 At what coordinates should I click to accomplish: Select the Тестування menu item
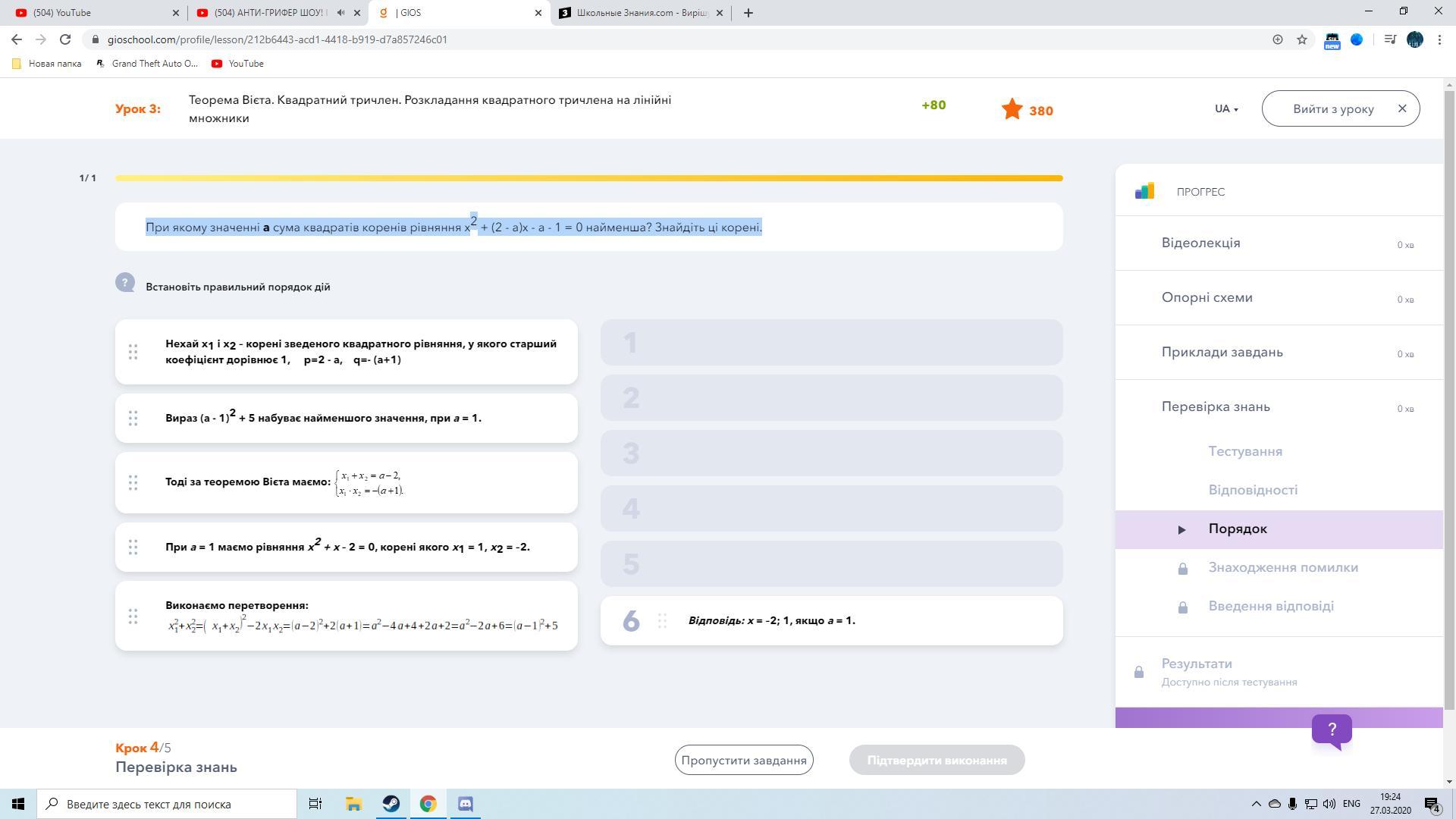pyautogui.click(x=1245, y=451)
